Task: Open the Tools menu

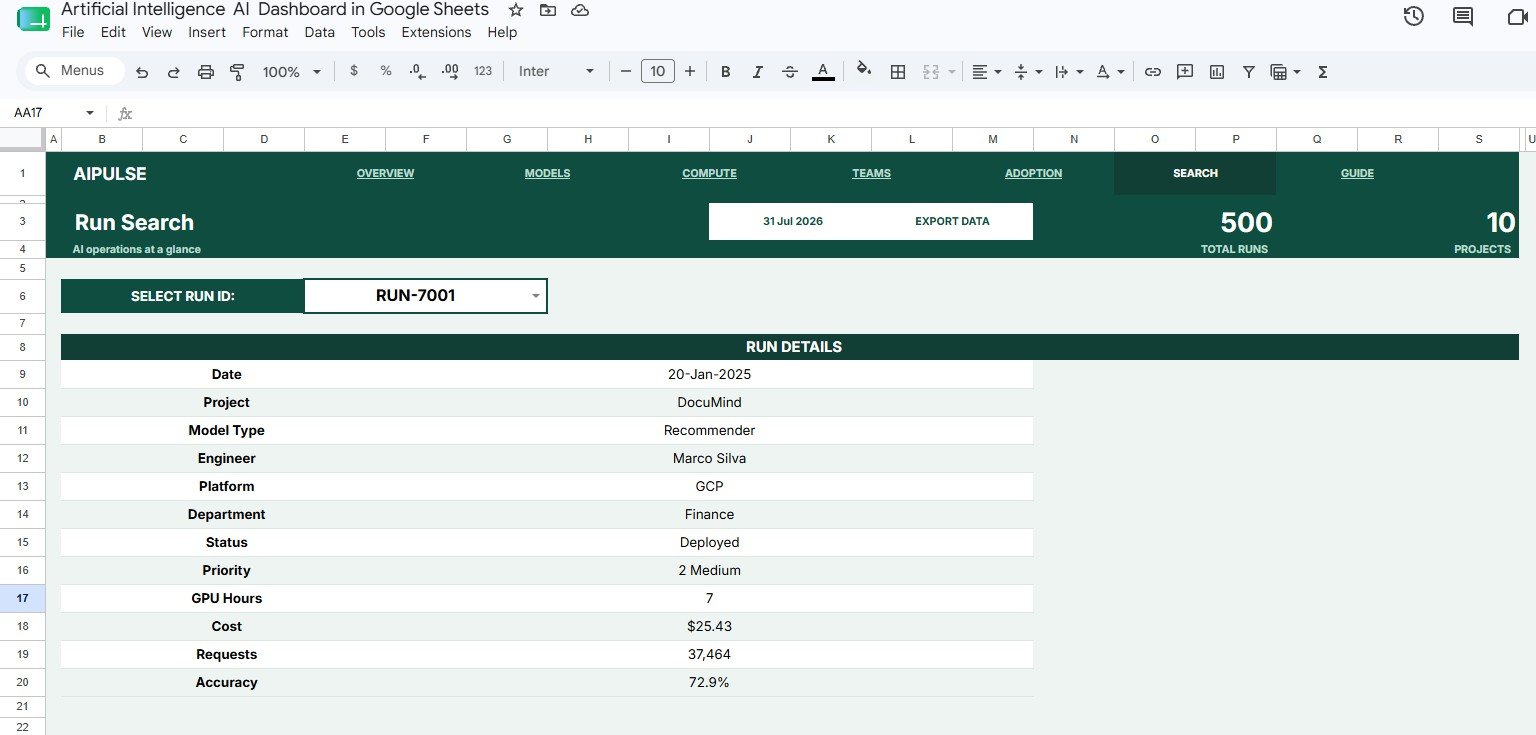Action: point(368,32)
